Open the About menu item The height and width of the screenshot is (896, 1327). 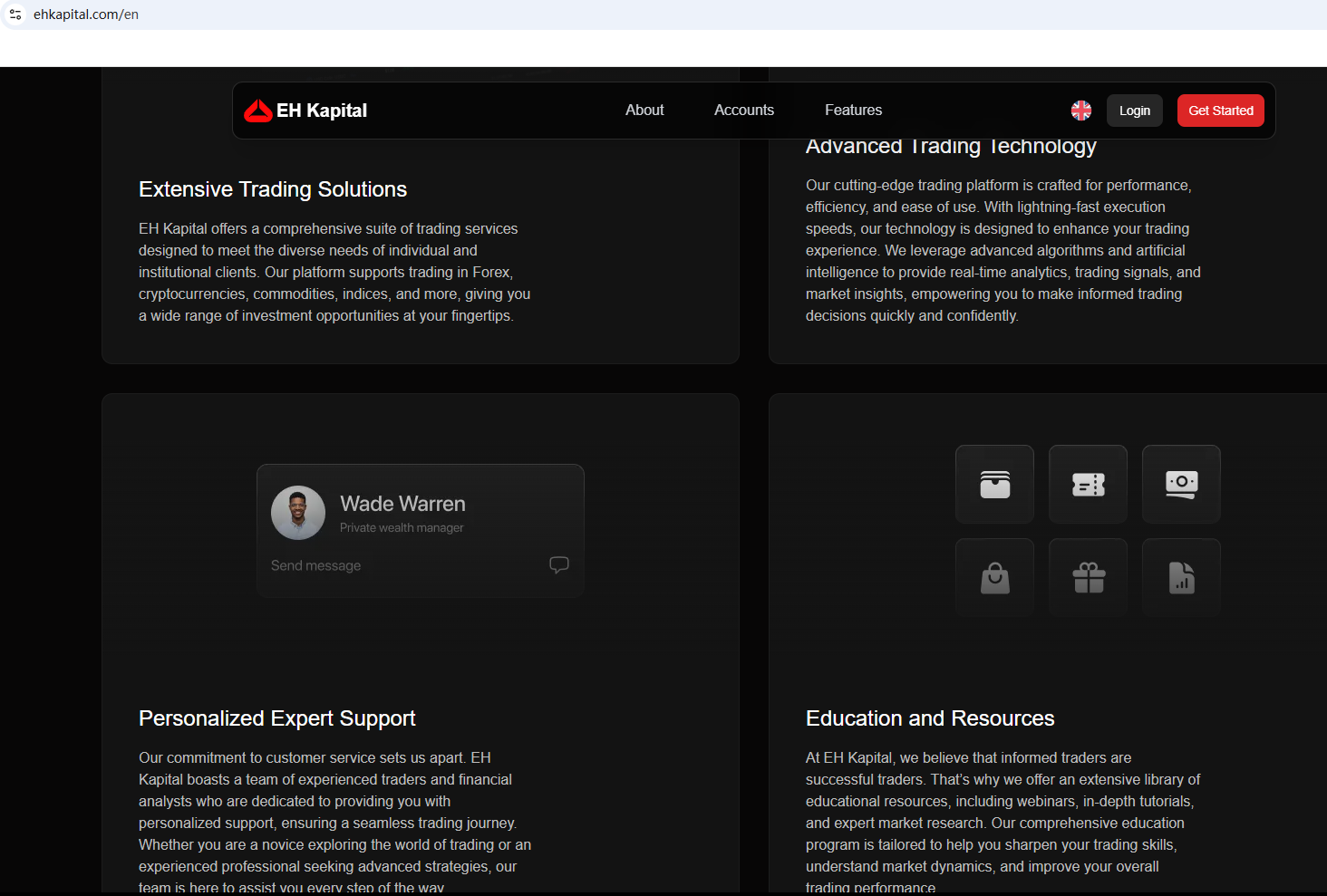[644, 110]
